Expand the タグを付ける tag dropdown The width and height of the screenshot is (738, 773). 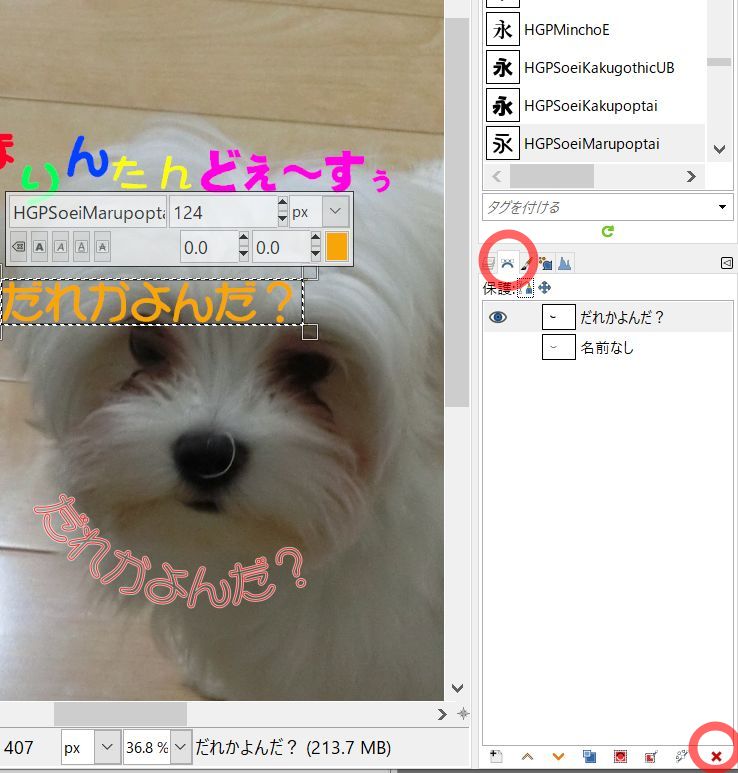coord(722,207)
